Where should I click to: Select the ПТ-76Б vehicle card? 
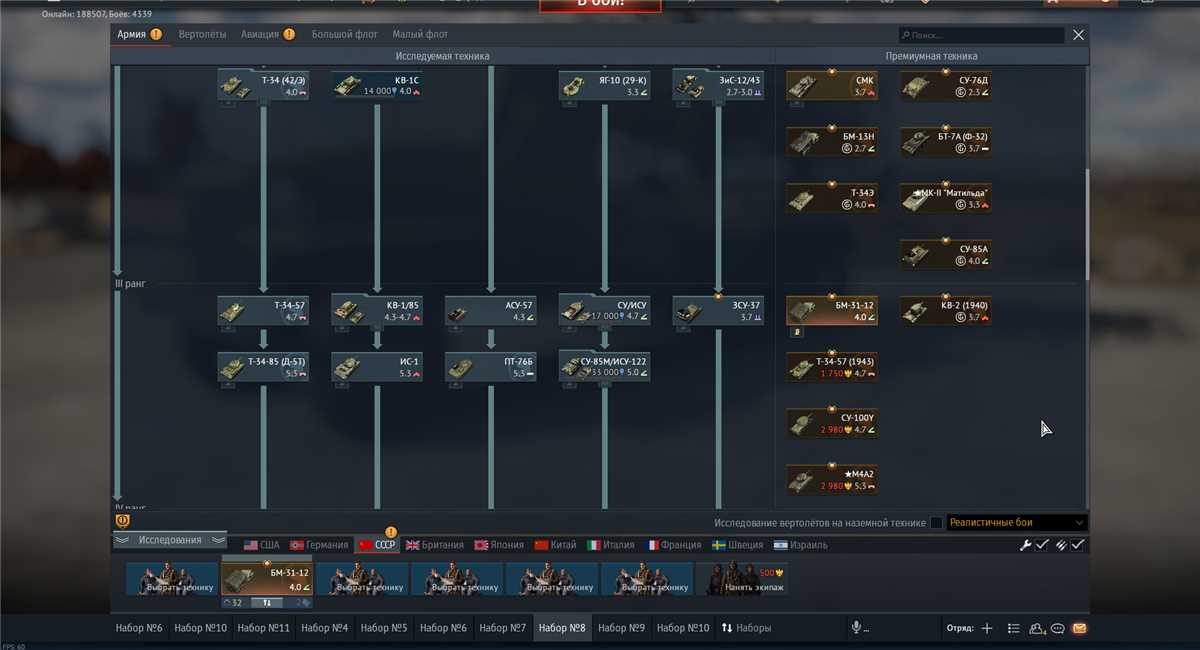pyautogui.click(x=491, y=367)
